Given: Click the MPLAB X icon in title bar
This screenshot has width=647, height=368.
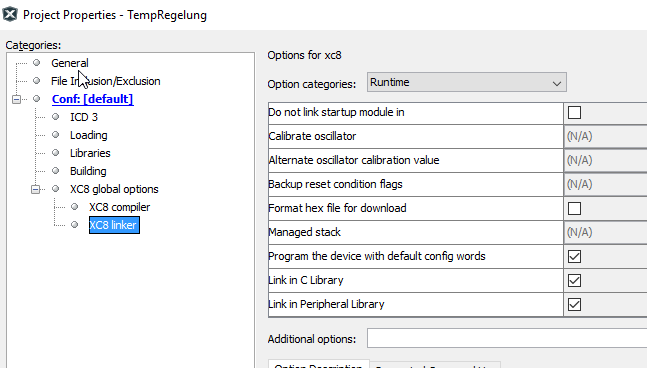Looking at the screenshot, I should 10,14.
